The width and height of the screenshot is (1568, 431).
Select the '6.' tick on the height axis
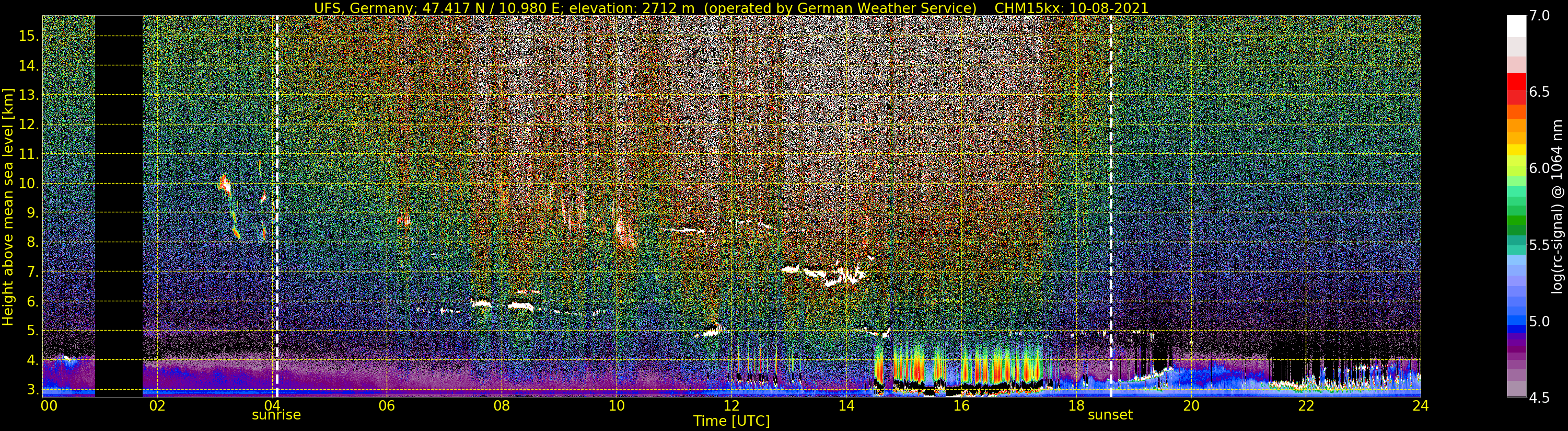32,301
